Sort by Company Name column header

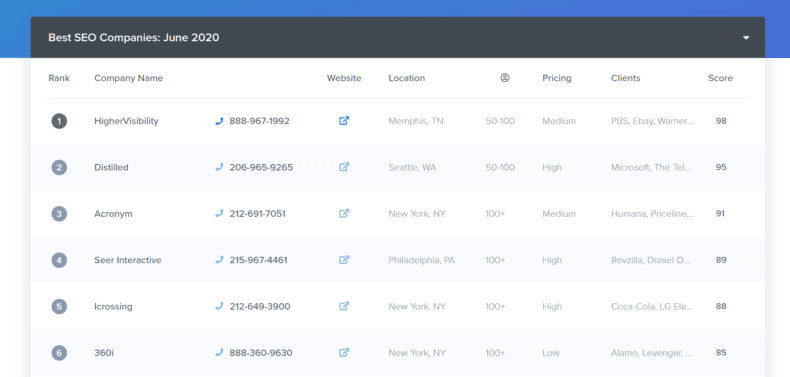click(128, 78)
